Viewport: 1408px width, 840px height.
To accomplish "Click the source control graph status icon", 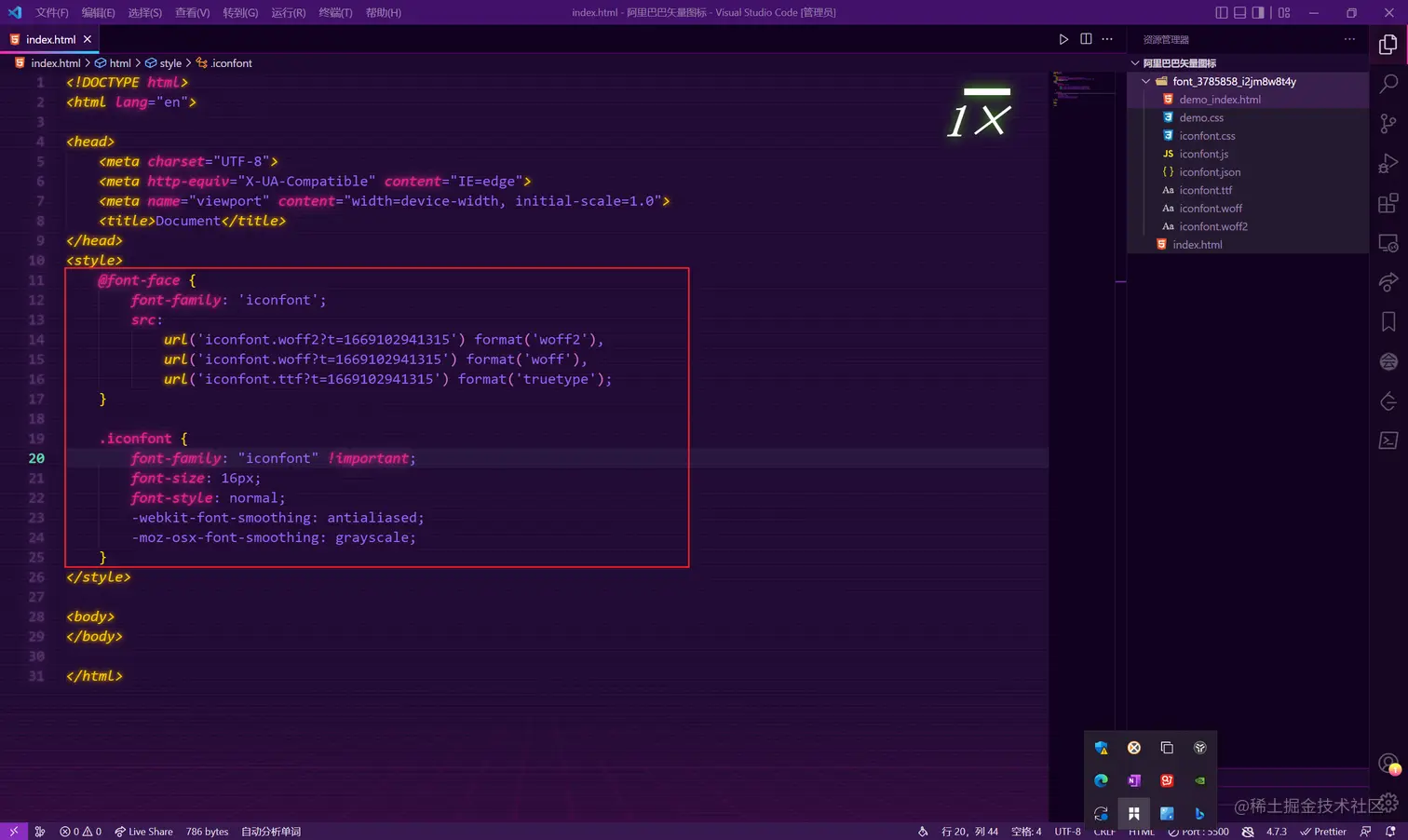I will 40,832.
